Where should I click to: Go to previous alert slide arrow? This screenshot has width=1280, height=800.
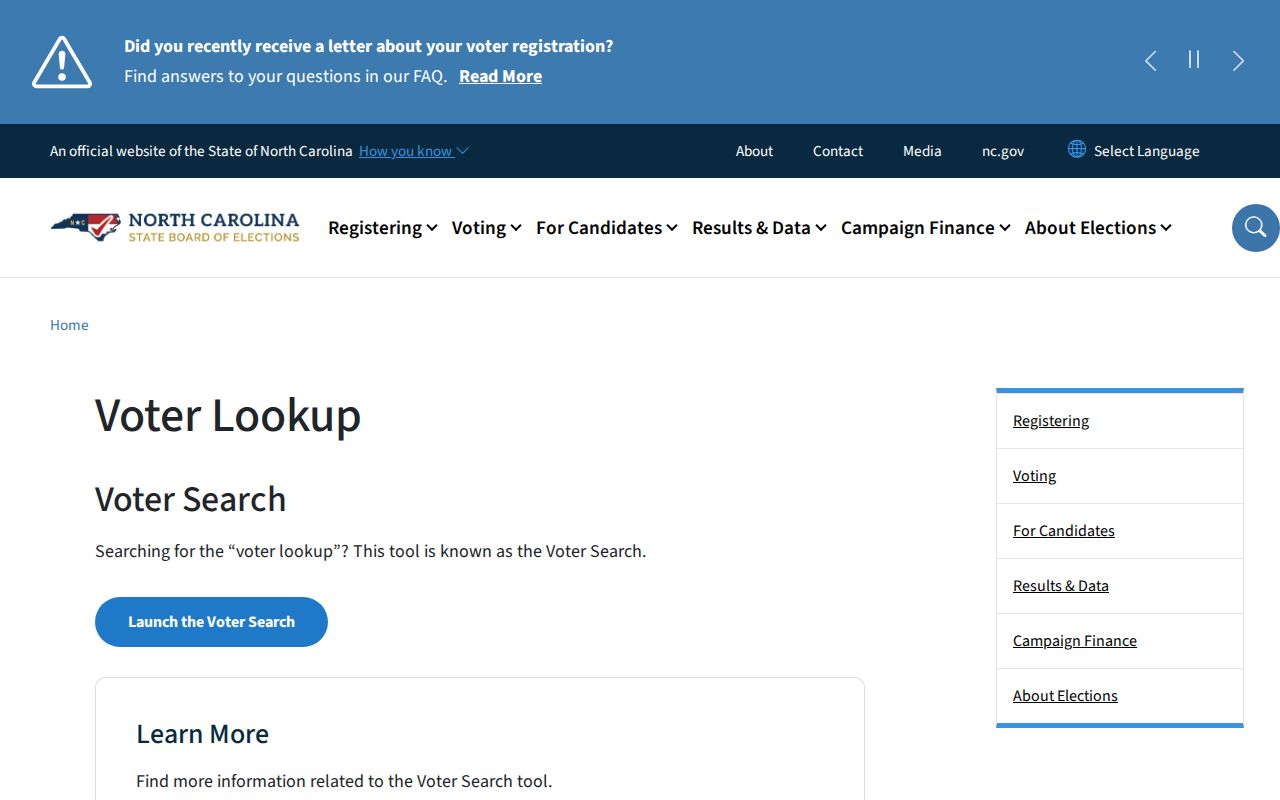1151,61
